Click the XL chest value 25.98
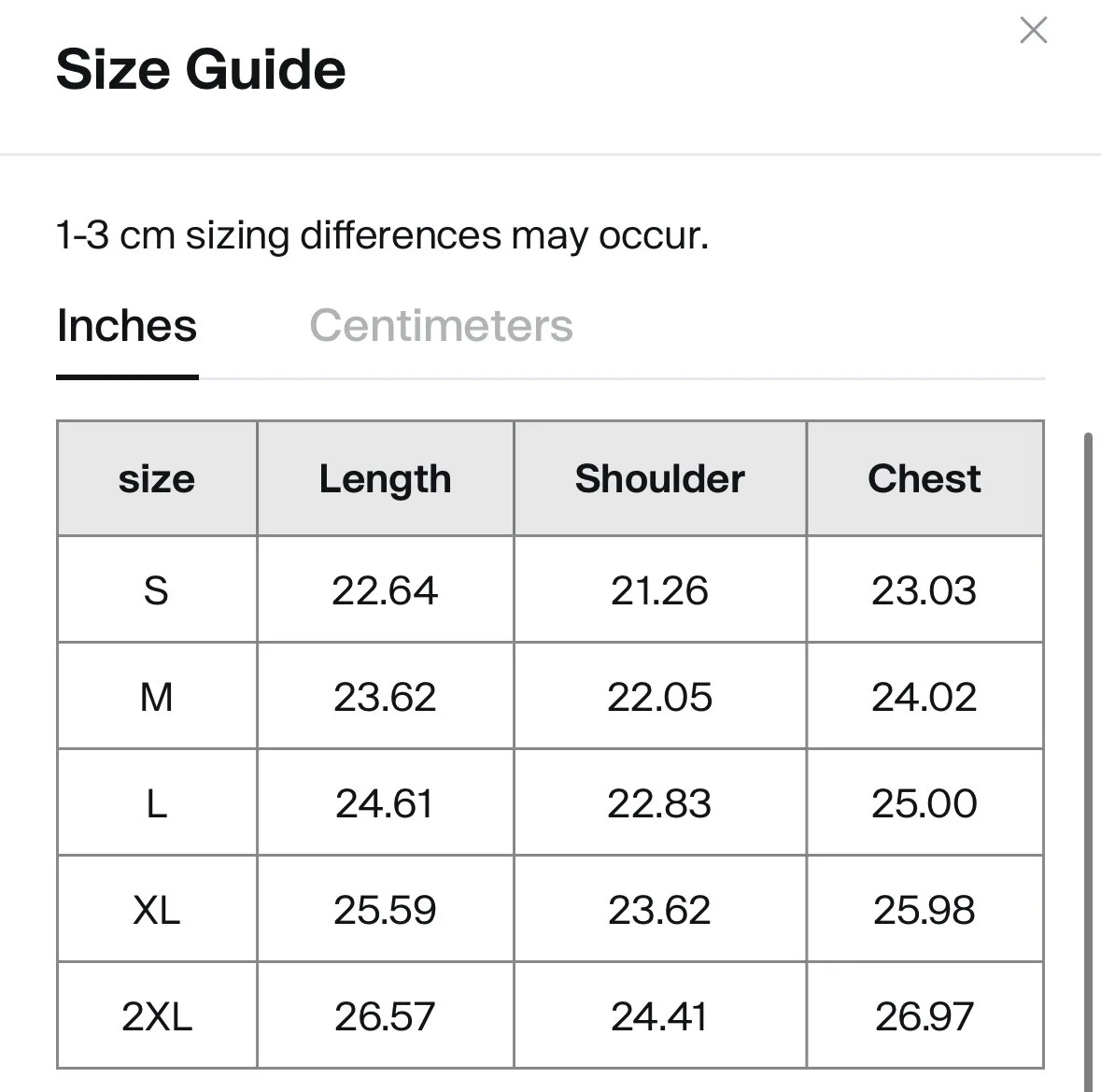This screenshot has height=1092, width=1101. point(925,910)
